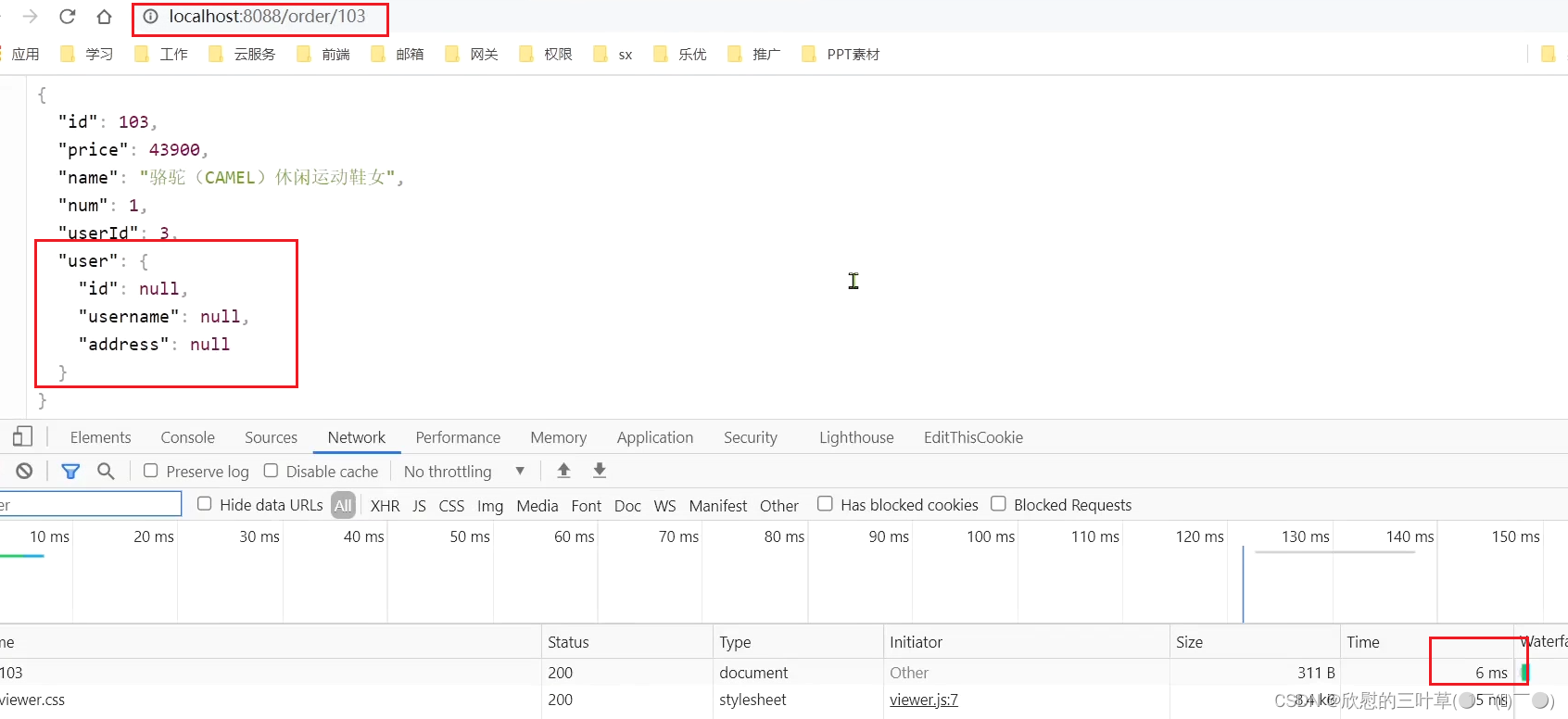Image resolution: width=1568 pixels, height=719 pixels.
Task: Select the 103 document request row
Action: (784, 673)
